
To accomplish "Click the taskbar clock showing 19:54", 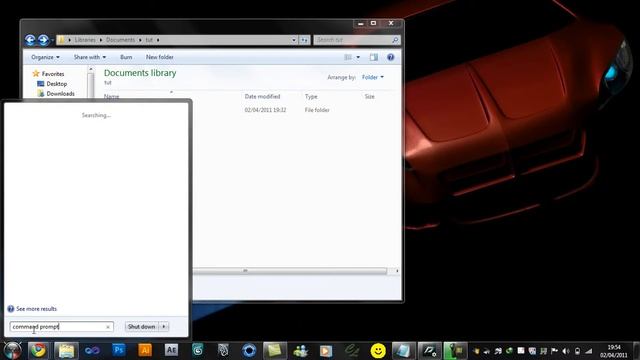I will [x=614, y=351].
